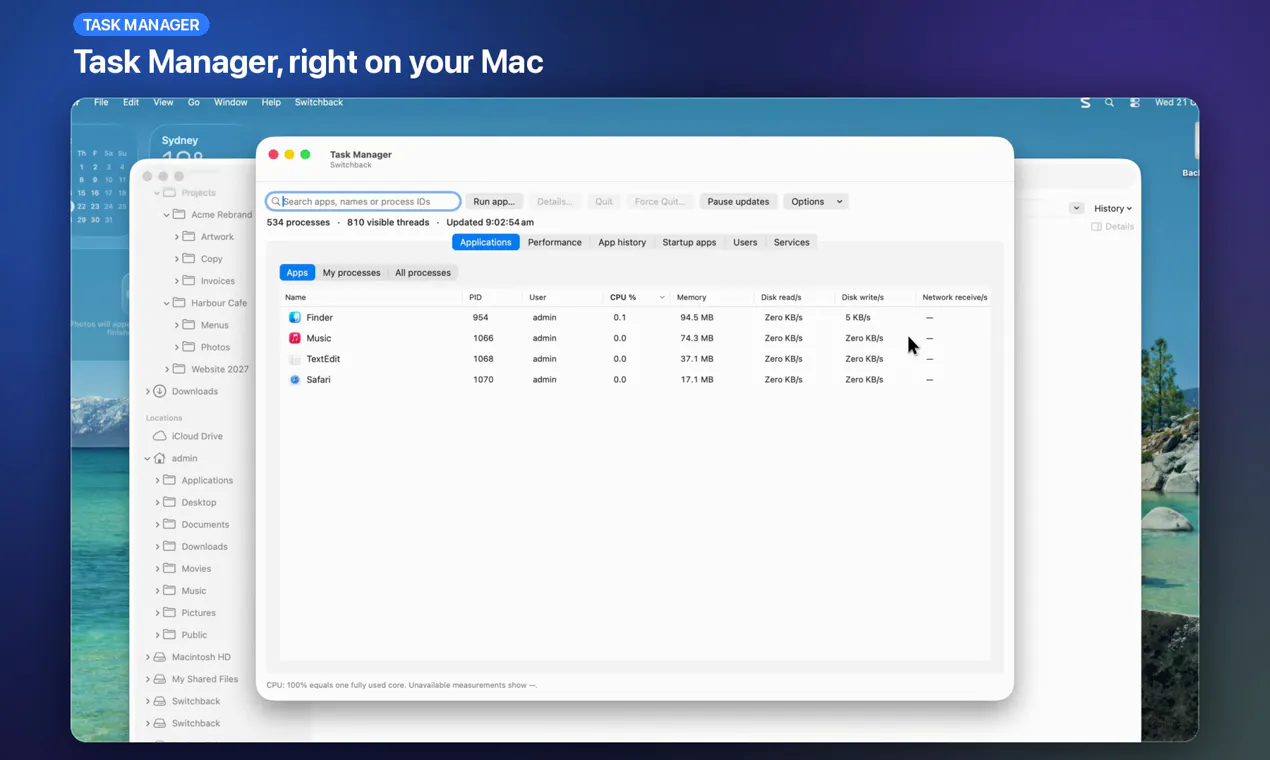Click the Run app... button
The height and width of the screenshot is (760, 1270).
pyautogui.click(x=494, y=202)
